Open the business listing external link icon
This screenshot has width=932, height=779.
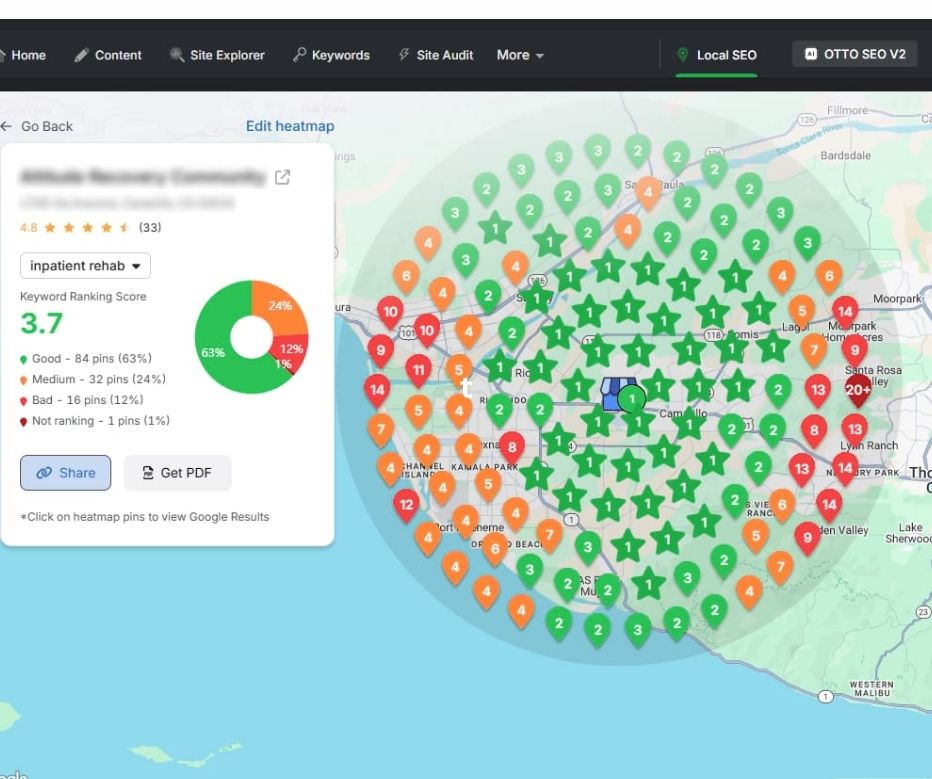[x=283, y=177]
